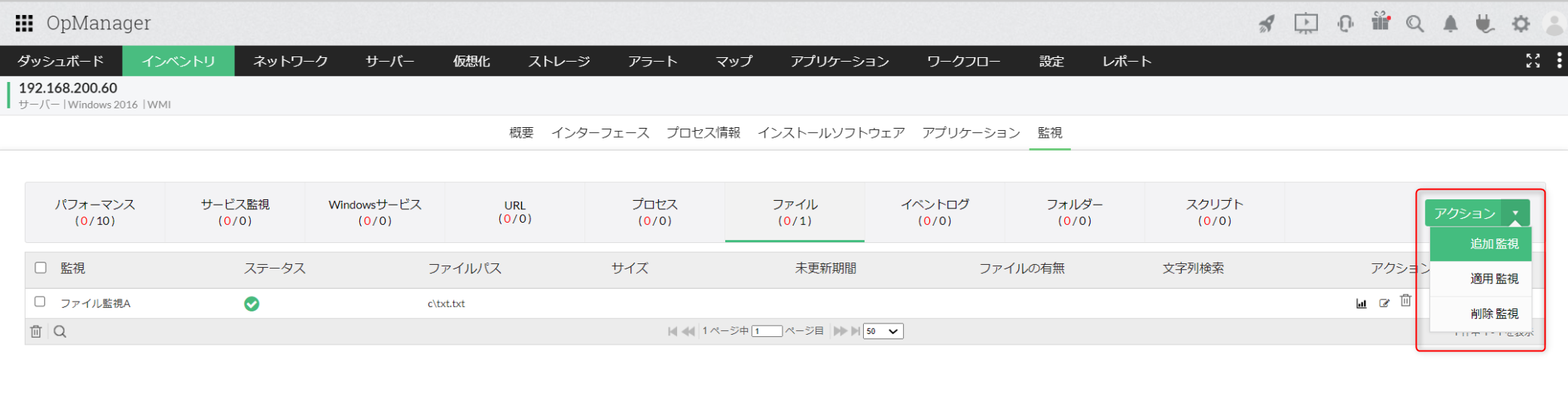Open the アプリケーション top menu
The width and height of the screenshot is (1568, 410).
[x=840, y=61]
